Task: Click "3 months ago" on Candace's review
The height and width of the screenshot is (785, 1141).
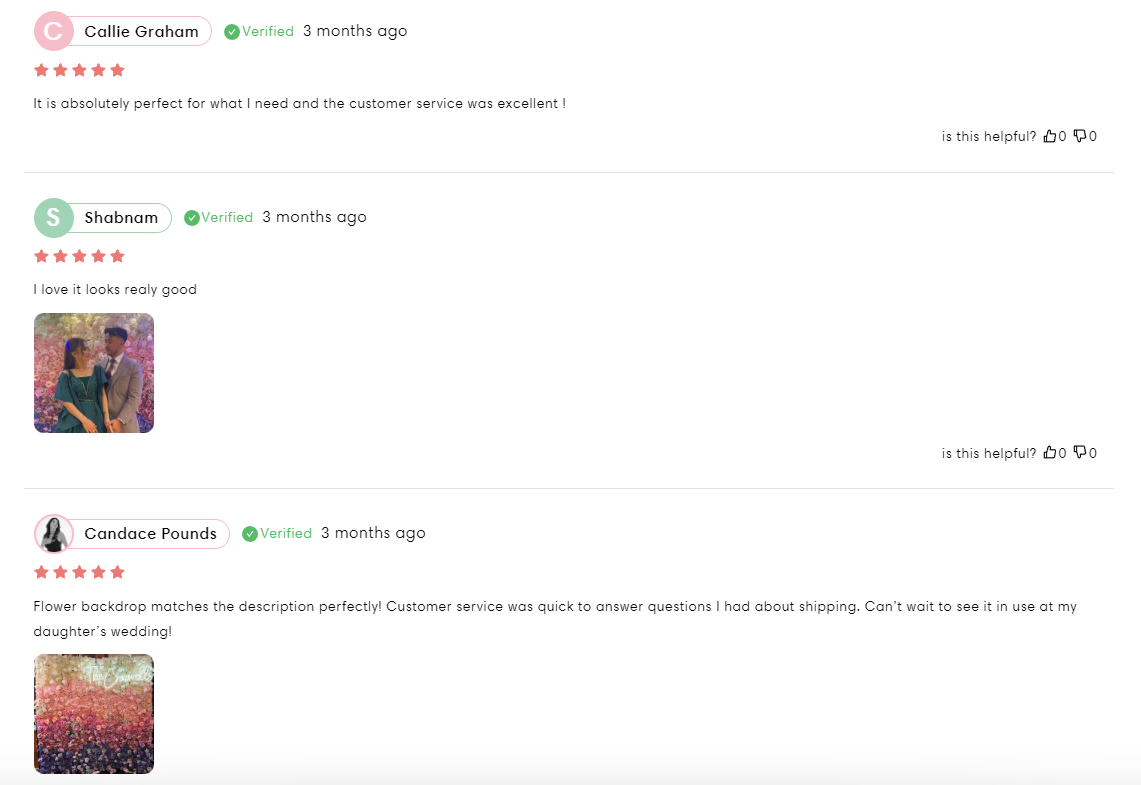Action: [373, 533]
